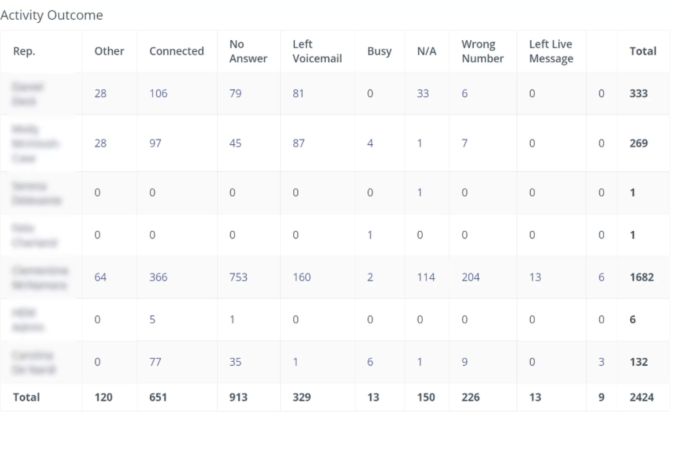Click the Connected value 106 link
This screenshot has height=451, width=700.
[x=158, y=93]
